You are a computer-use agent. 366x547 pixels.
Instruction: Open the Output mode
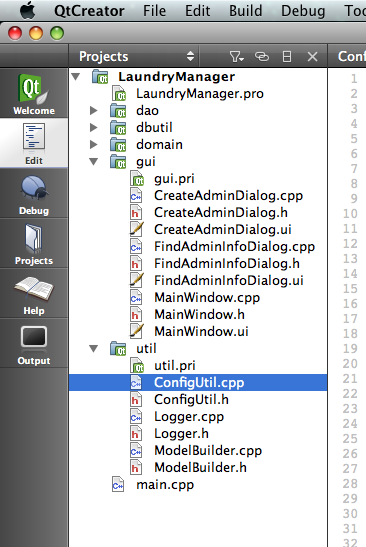34,343
